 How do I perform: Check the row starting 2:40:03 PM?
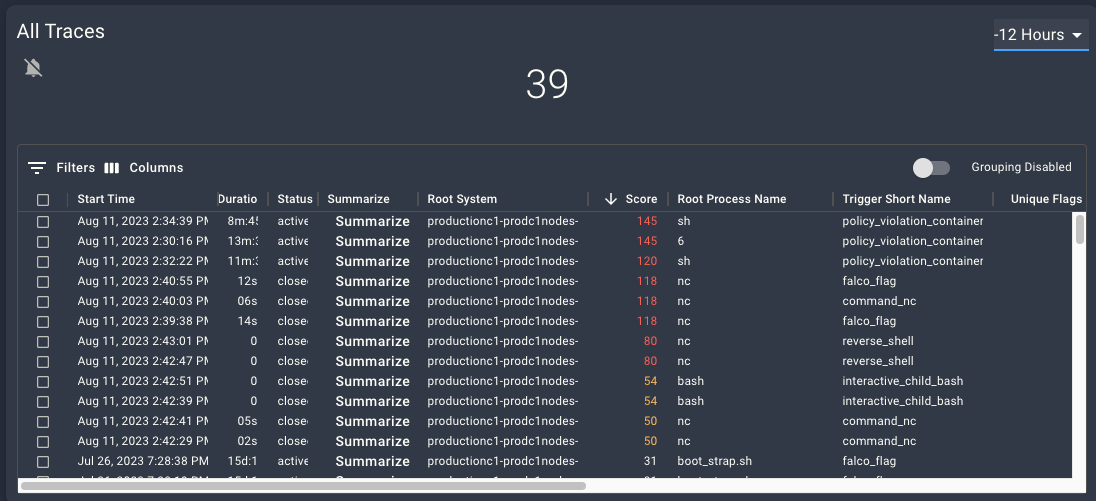43,302
